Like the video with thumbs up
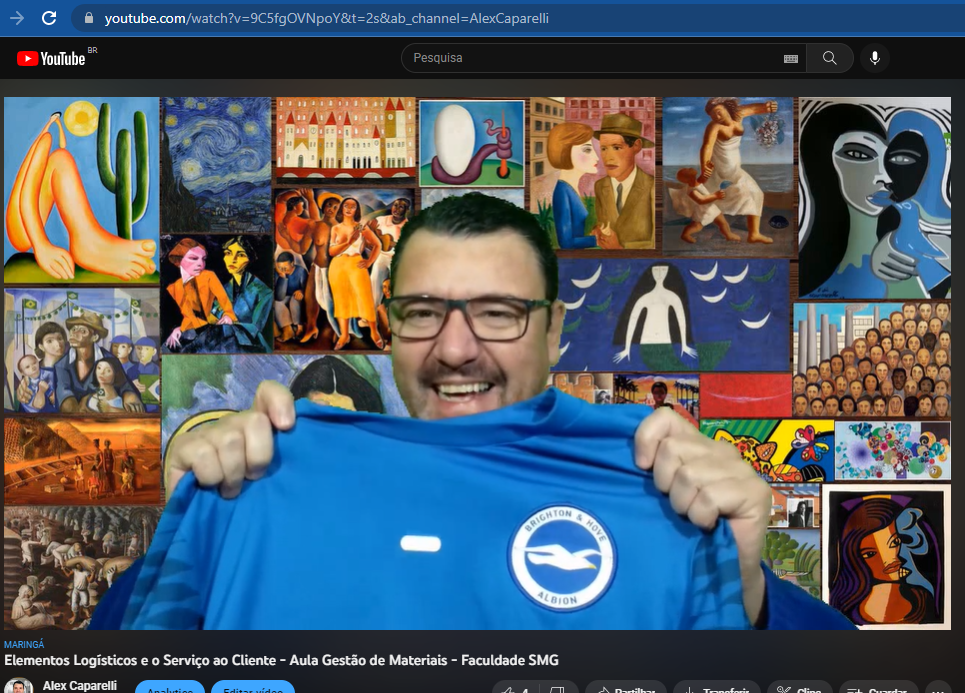Viewport: 965px width, 693px height. click(515, 689)
